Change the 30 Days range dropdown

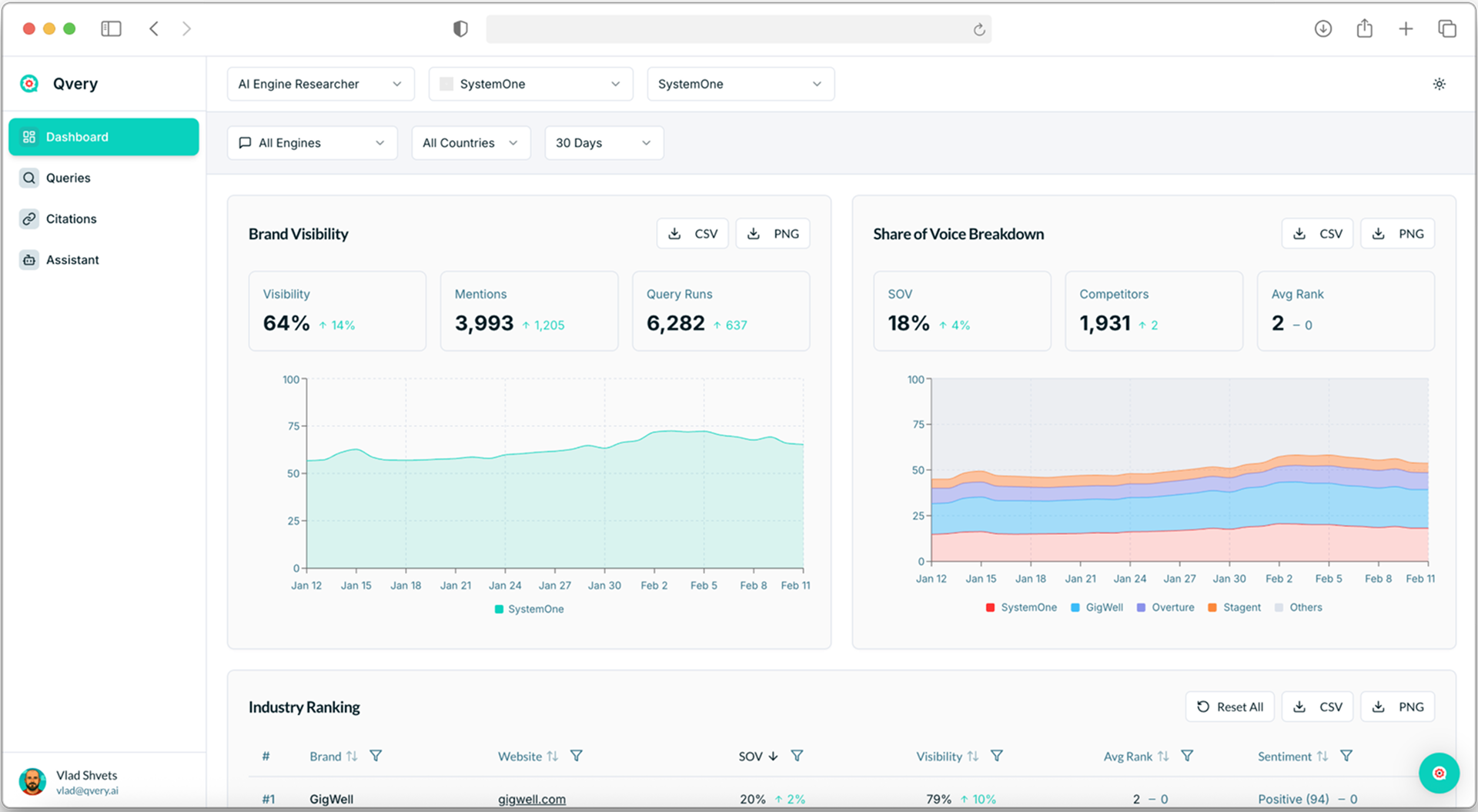click(604, 143)
